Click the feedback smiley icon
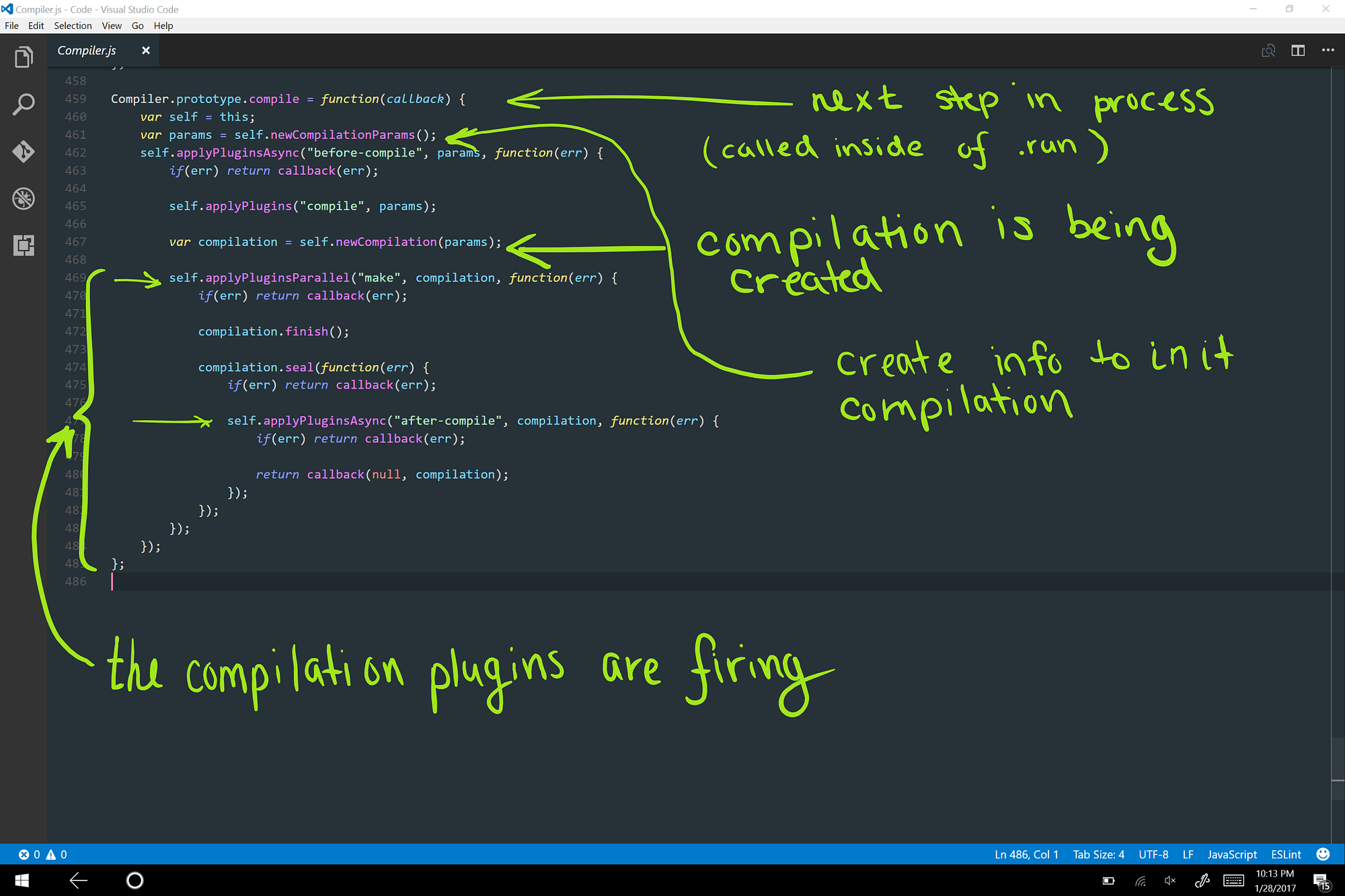 (1323, 854)
